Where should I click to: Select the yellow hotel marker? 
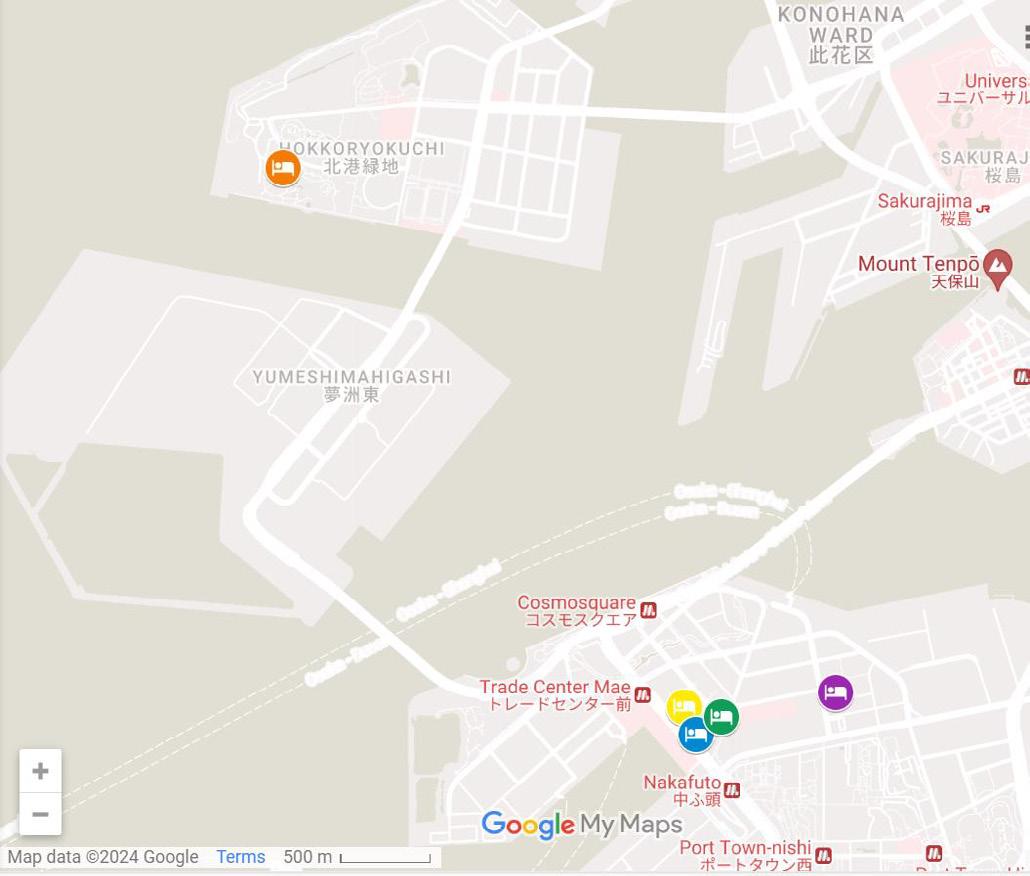point(683,707)
